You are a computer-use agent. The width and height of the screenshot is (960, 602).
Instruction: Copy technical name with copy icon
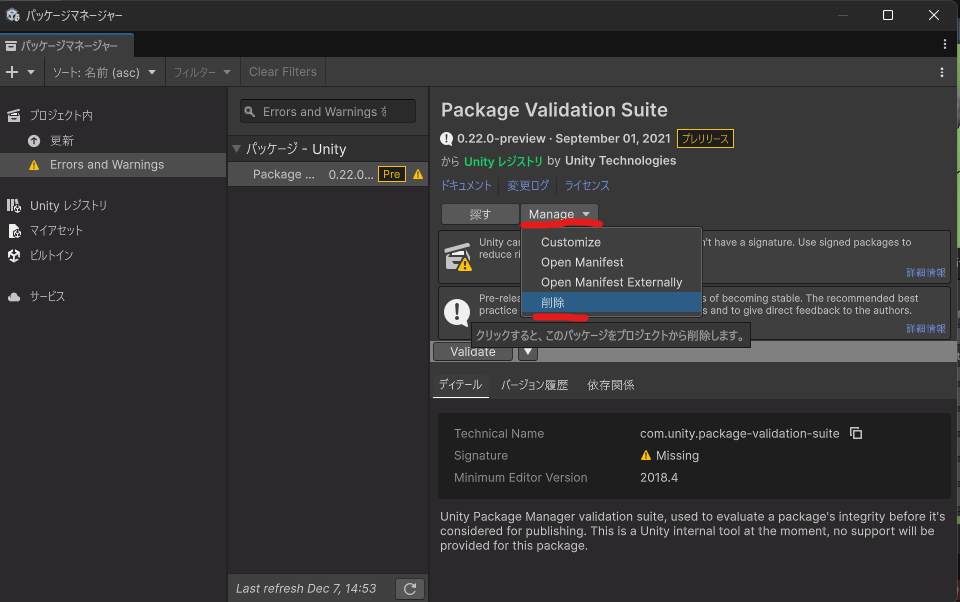tap(856, 433)
